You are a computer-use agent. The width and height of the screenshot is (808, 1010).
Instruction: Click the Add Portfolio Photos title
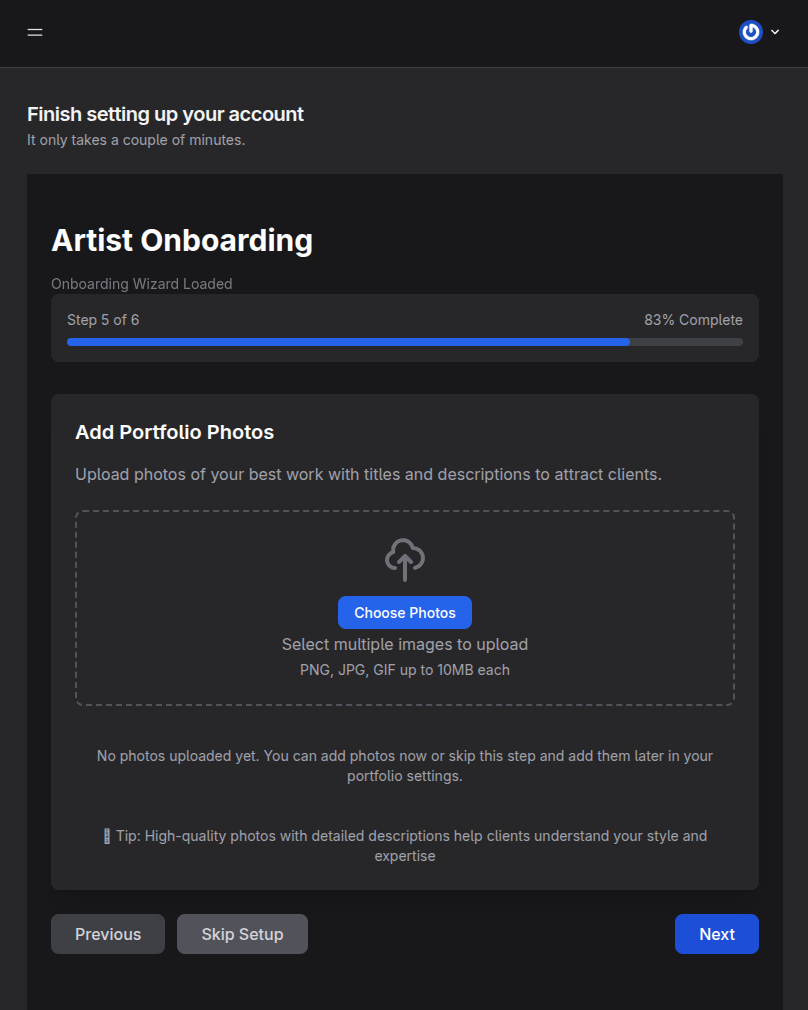click(x=174, y=432)
